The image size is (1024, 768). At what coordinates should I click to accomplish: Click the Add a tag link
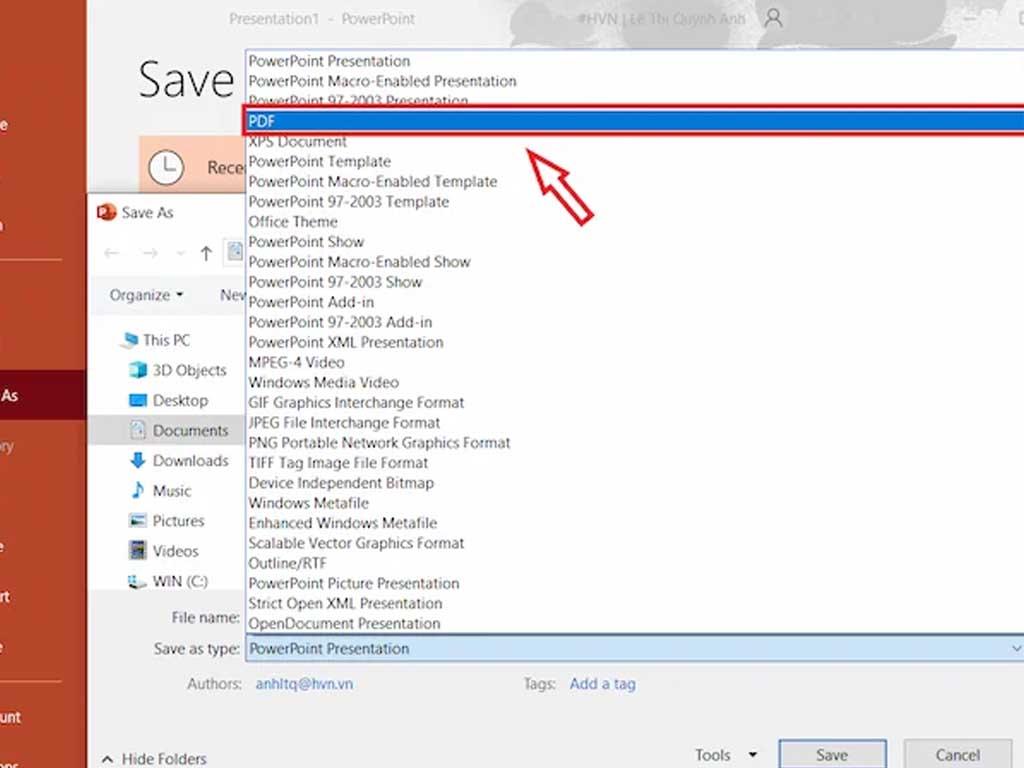point(602,684)
